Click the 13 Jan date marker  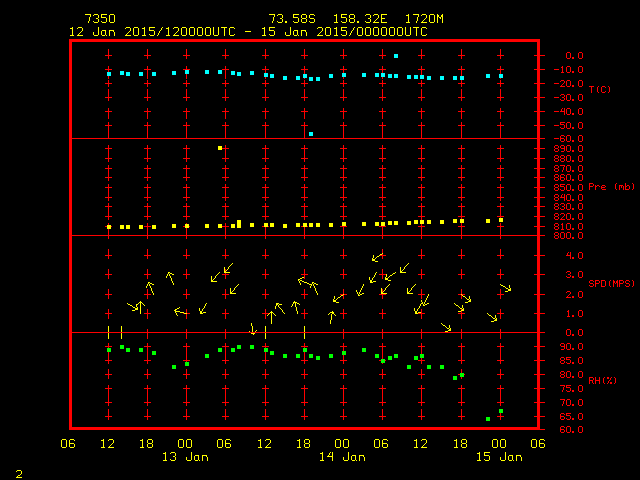coord(185,457)
